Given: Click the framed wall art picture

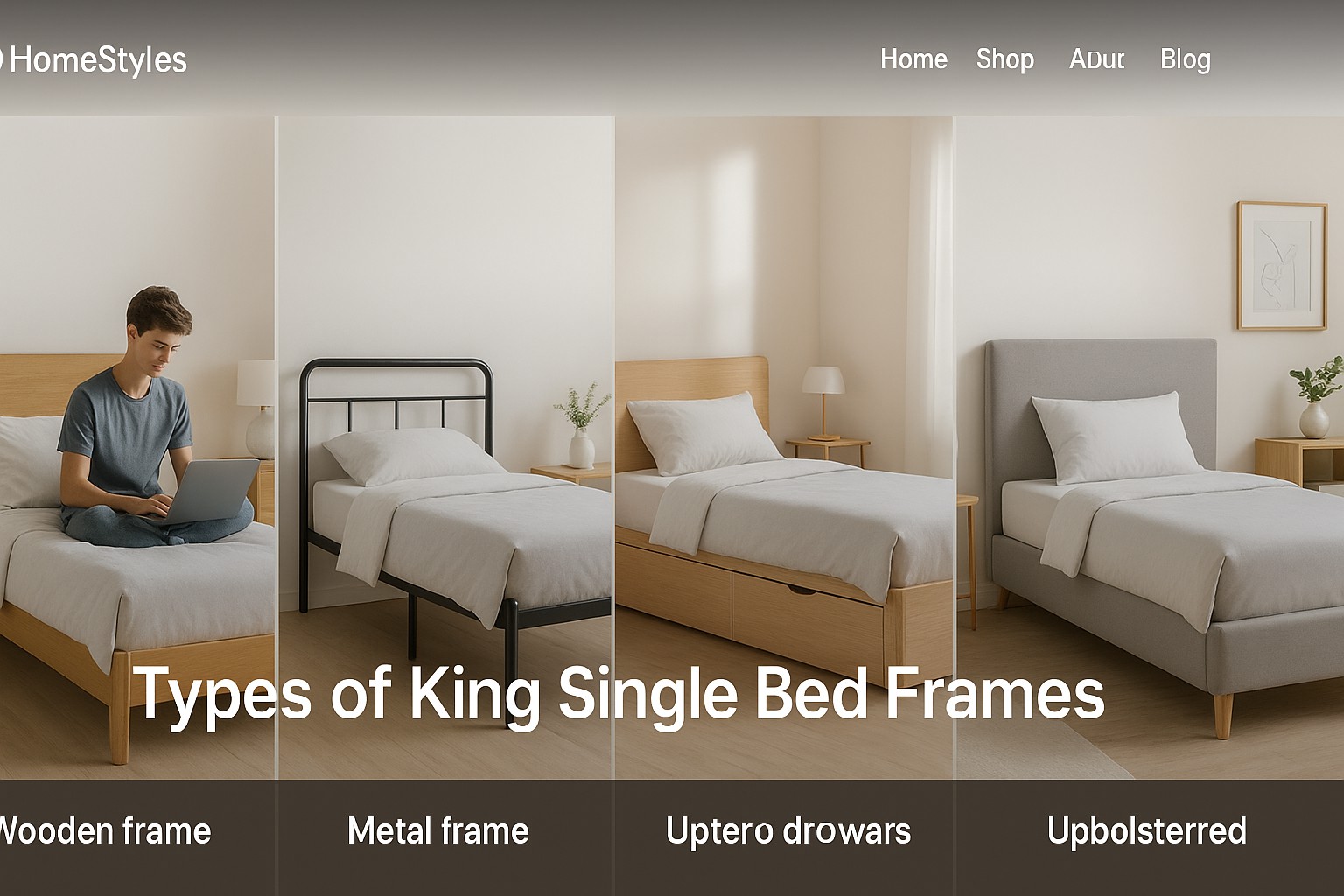Looking at the screenshot, I should click(1282, 265).
